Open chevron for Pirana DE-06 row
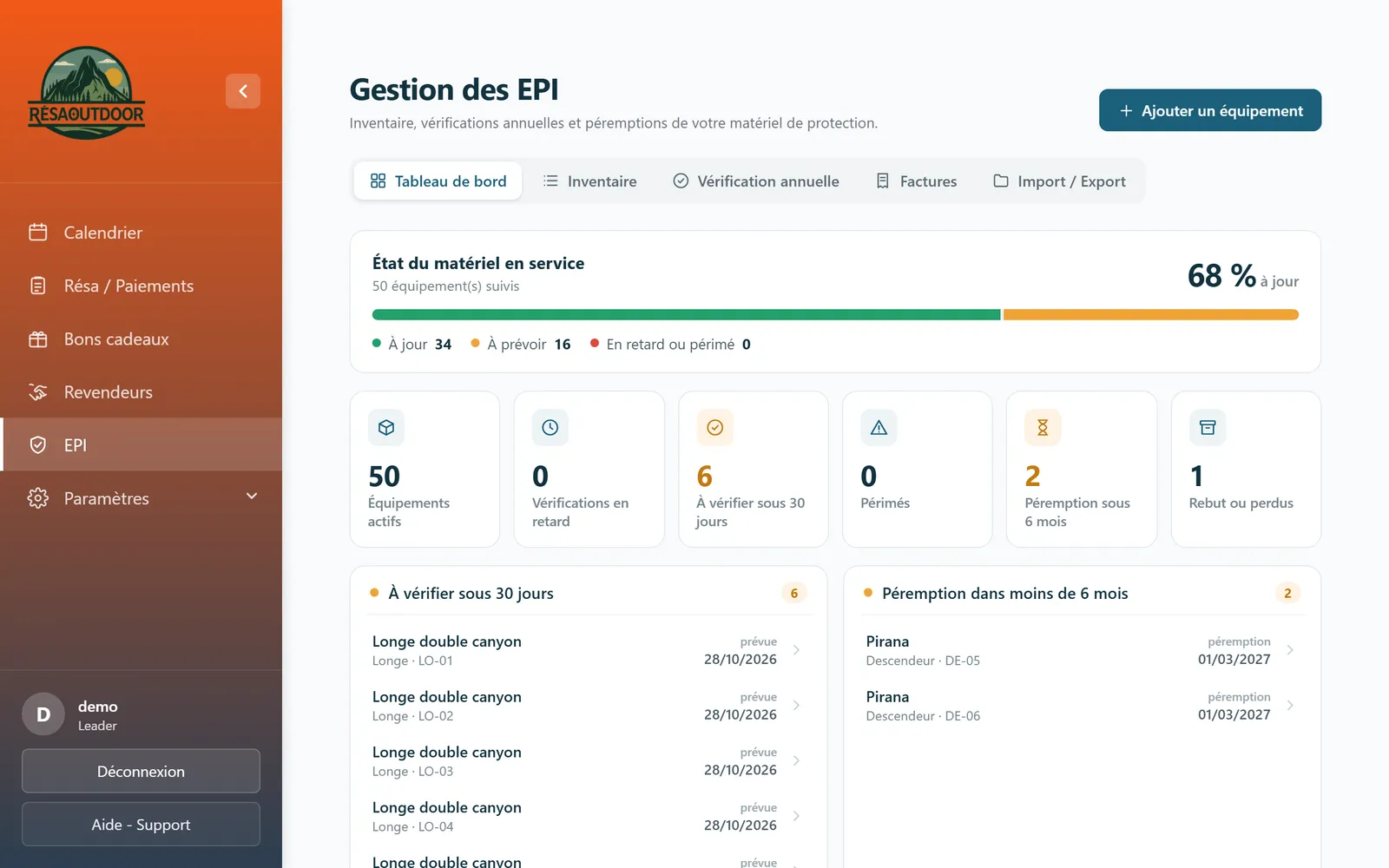 (1290, 706)
